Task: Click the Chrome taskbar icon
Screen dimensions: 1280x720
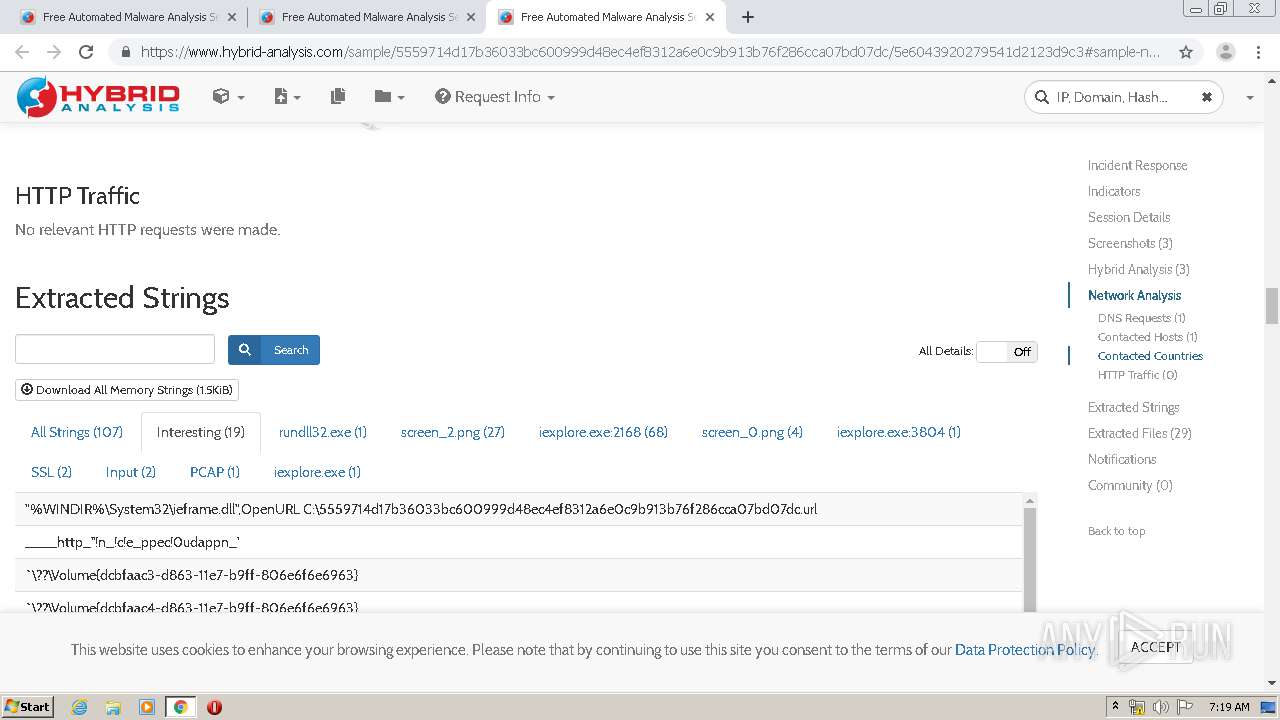Action: pos(180,707)
